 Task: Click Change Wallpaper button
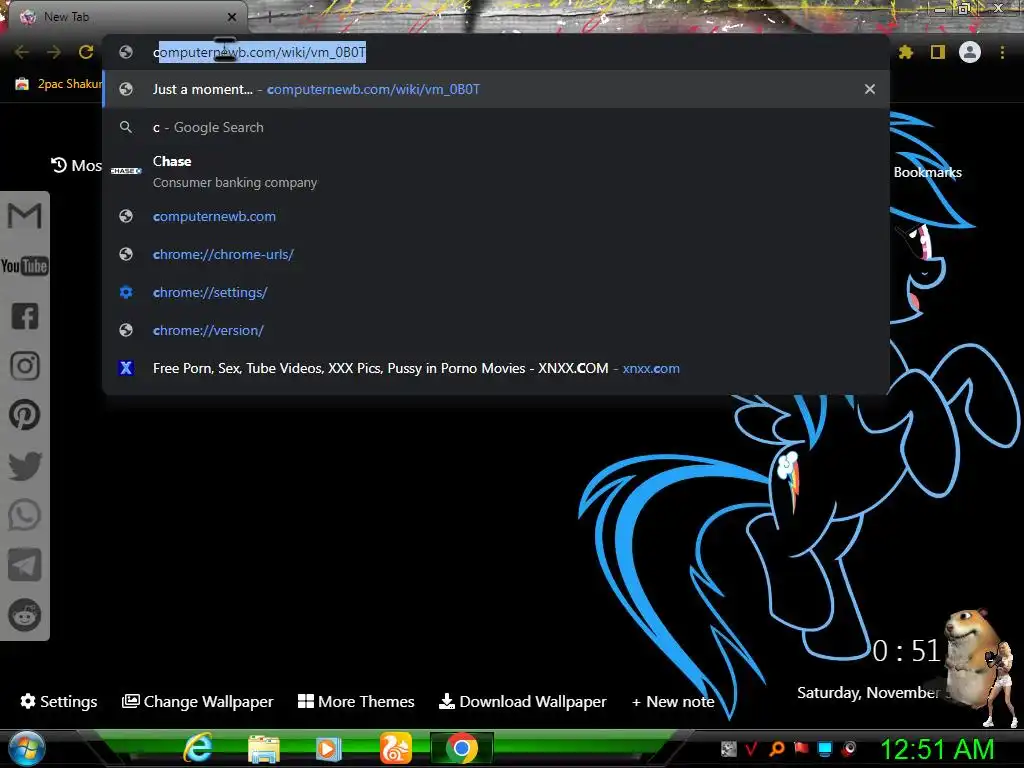(198, 701)
